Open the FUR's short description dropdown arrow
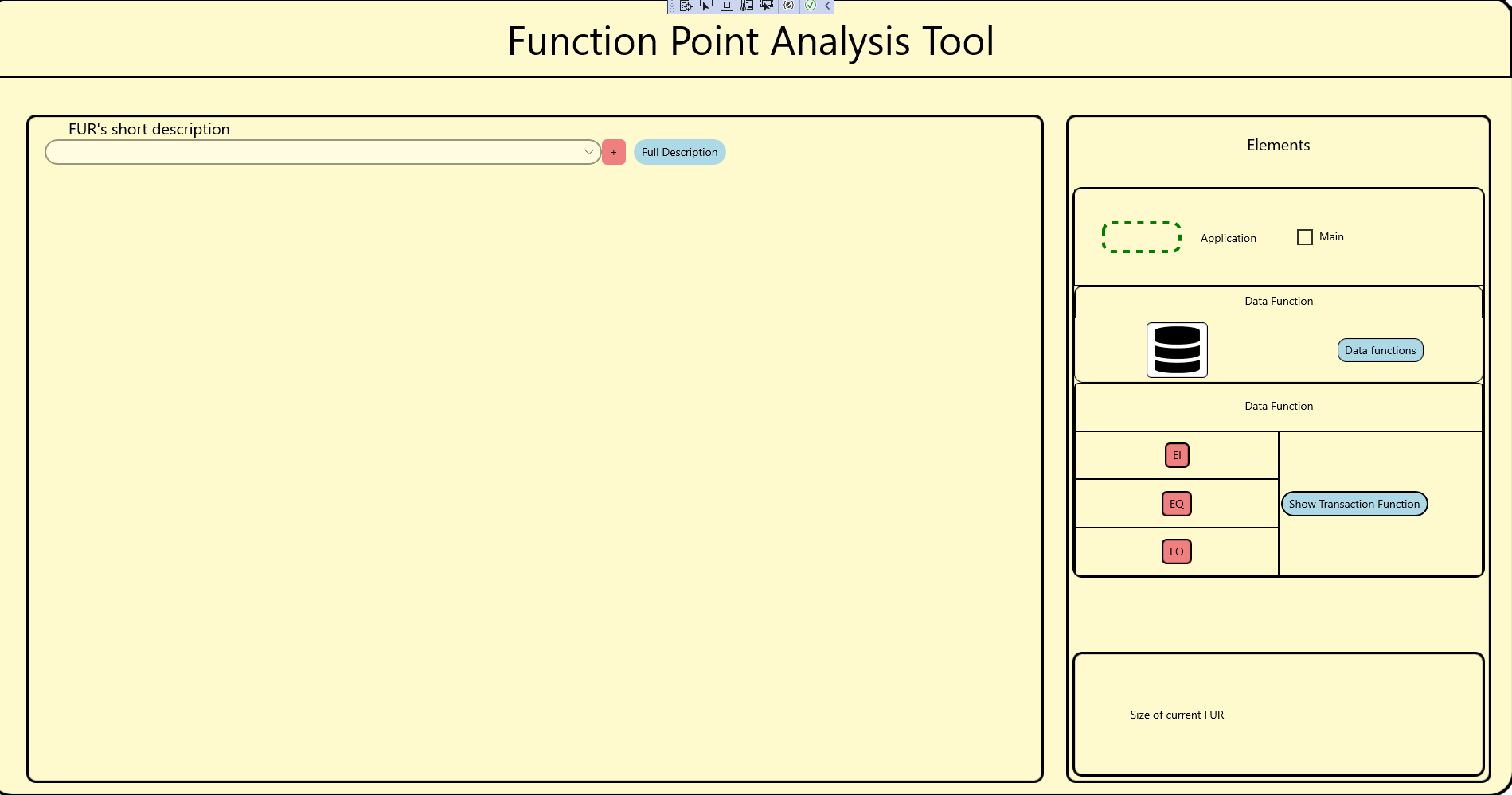 coord(588,152)
